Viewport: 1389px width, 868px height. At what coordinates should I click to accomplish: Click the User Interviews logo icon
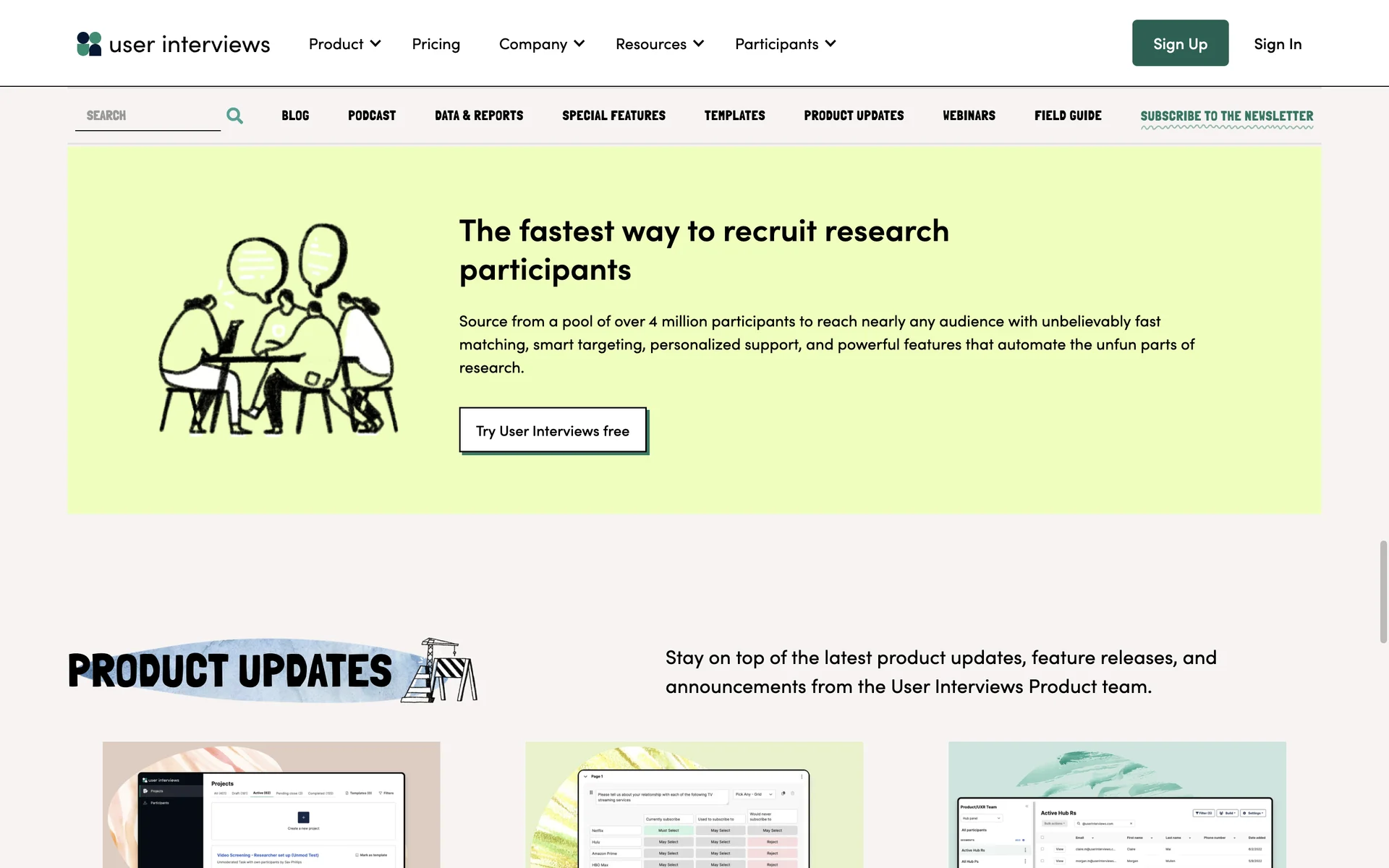click(89, 44)
